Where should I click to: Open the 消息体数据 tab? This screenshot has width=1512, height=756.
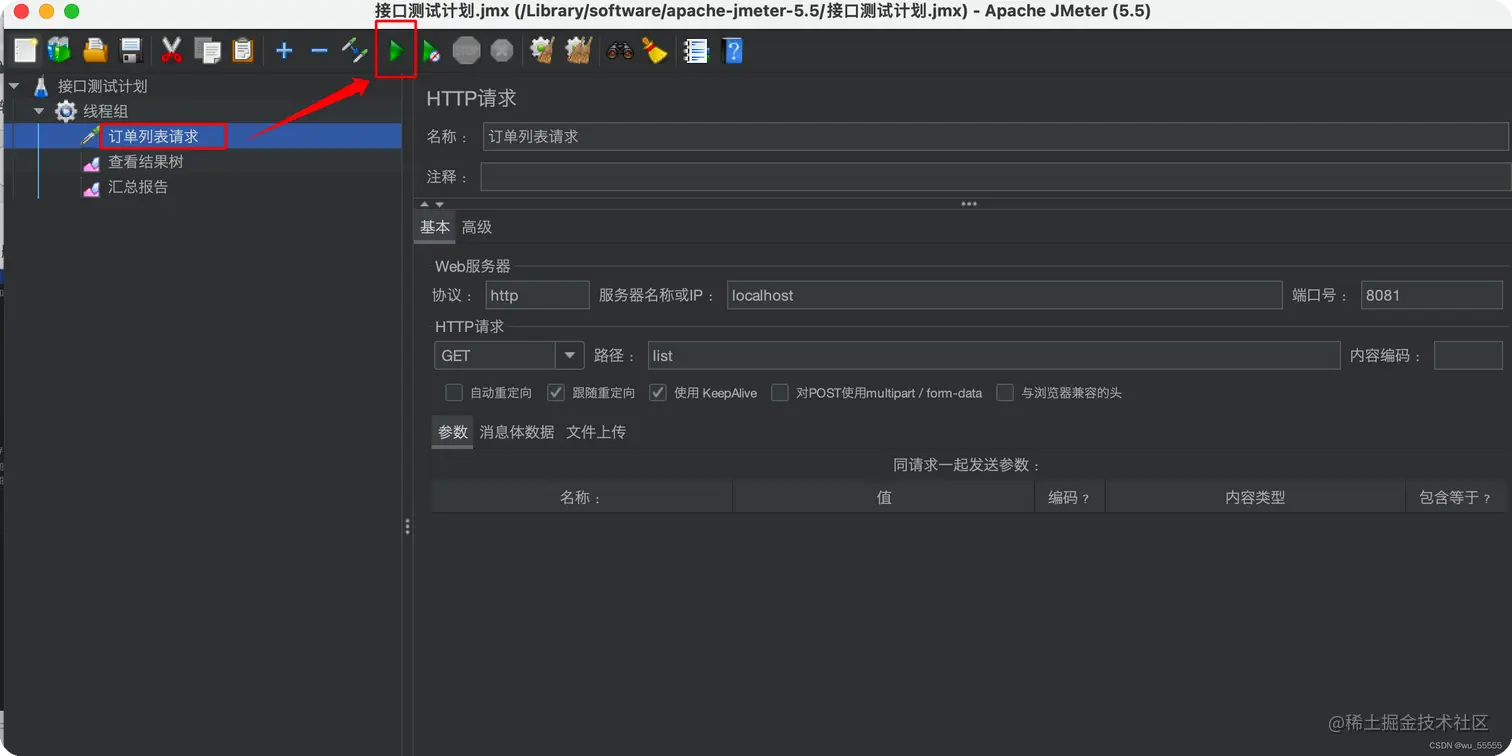click(515, 431)
